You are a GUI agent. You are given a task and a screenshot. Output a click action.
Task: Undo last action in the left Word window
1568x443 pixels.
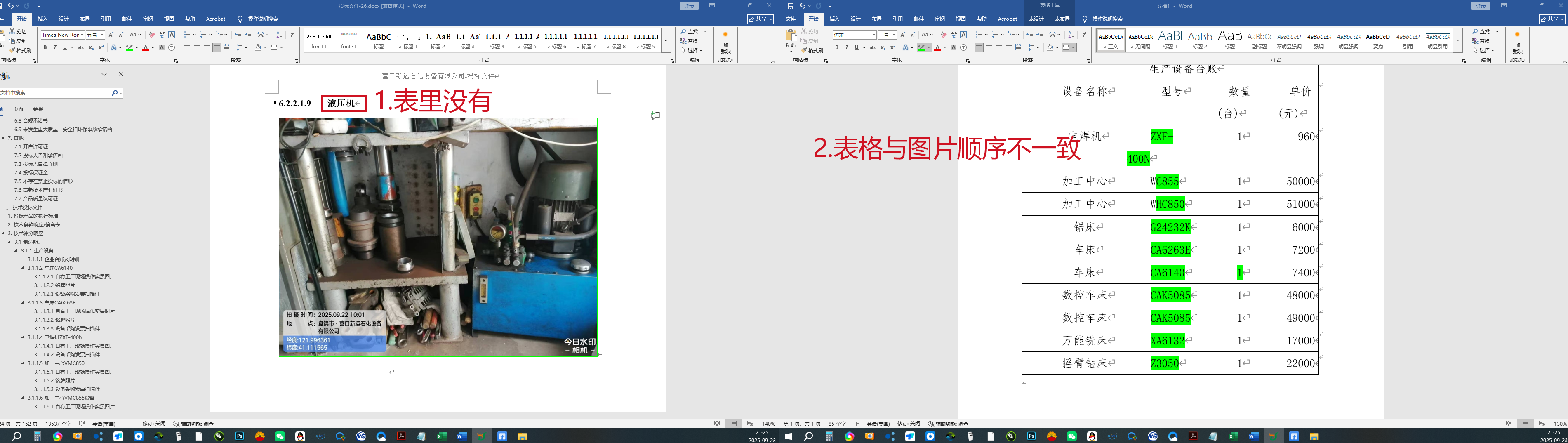(x=10, y=6)
